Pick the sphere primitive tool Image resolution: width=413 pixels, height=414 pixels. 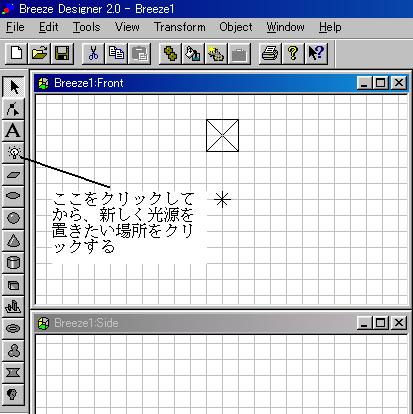[13, 218]
